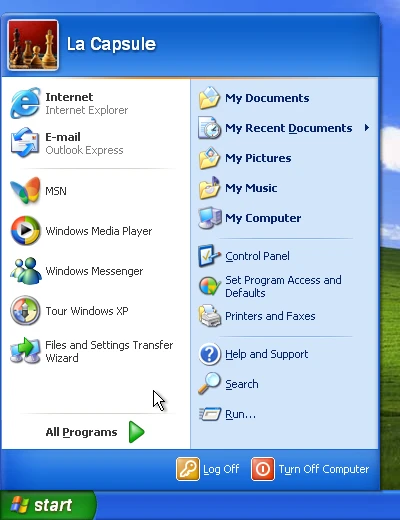Open the My Pictures link text
The width and height of the screenshot is (400, 520).
point(258,158)
